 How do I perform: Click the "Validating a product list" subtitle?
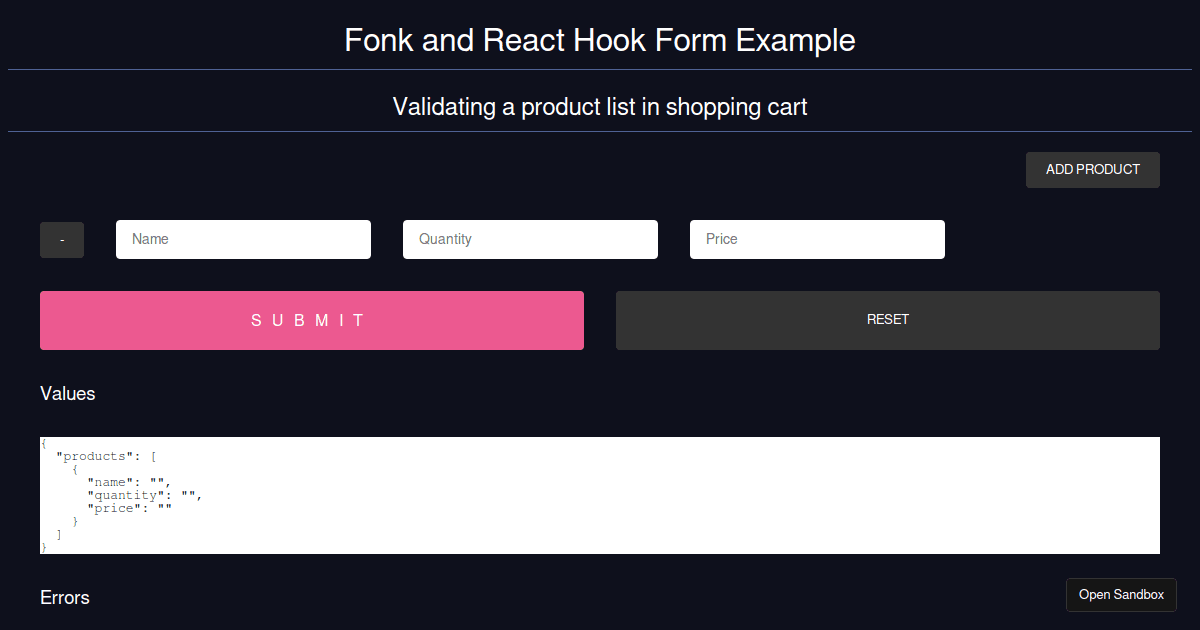coord(600,106)
